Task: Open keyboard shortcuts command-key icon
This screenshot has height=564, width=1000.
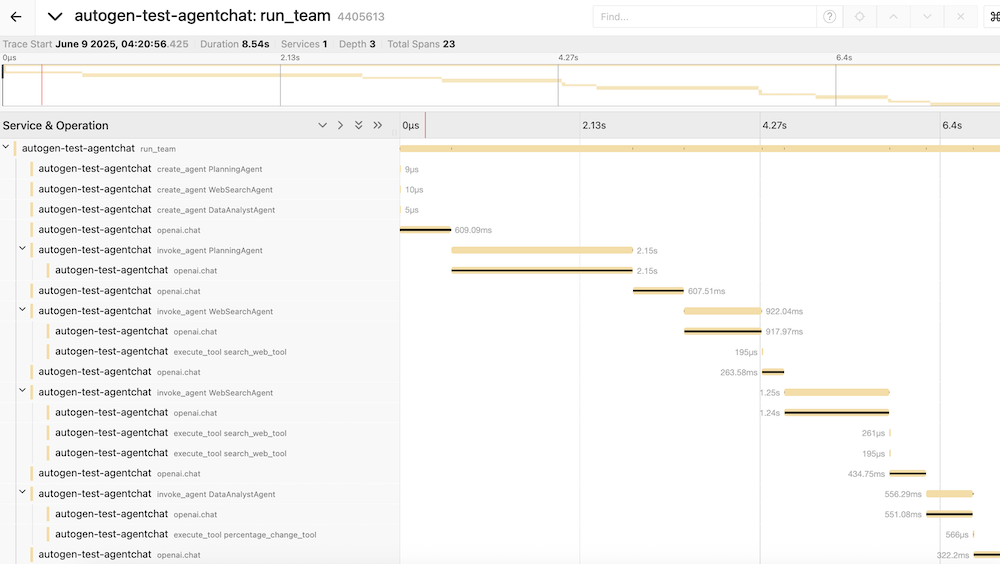Action: tap(994, 17)
